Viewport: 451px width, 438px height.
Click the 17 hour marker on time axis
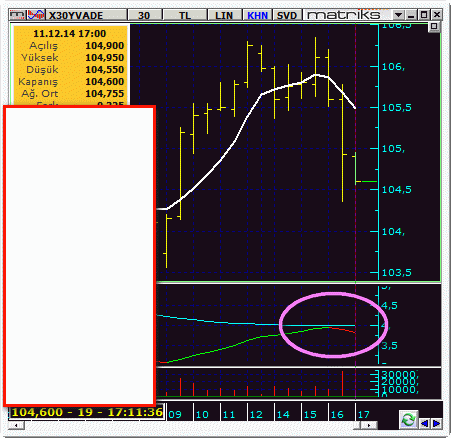364,415
